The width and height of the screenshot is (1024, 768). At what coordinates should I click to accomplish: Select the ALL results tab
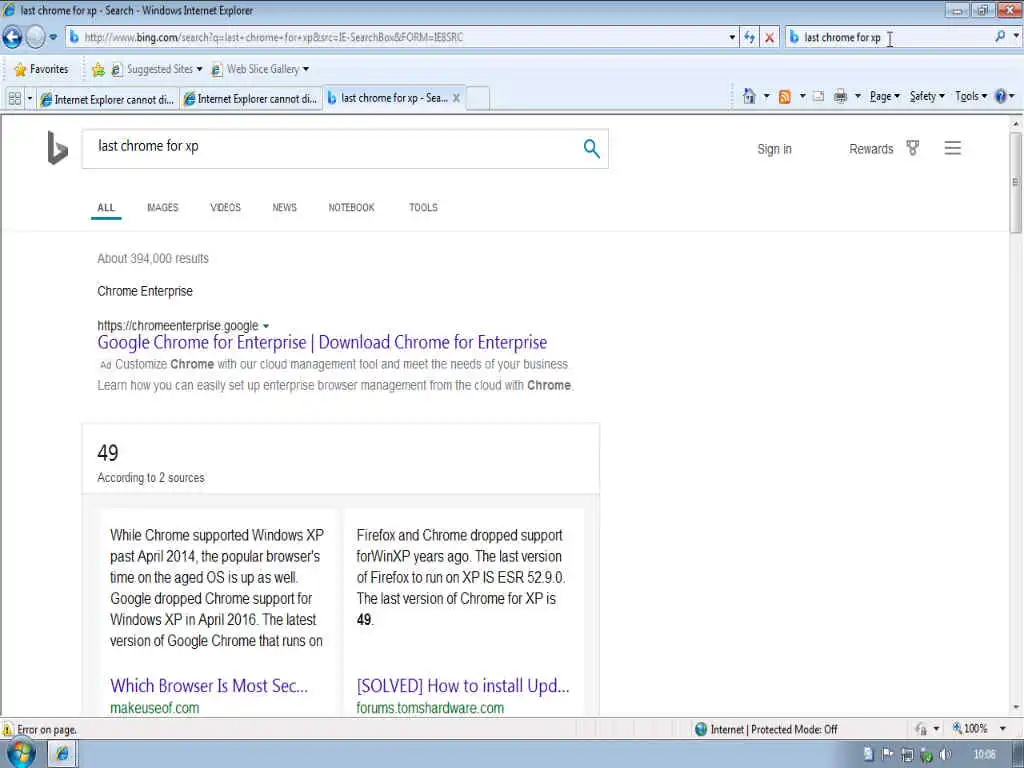click(x=106, y=208)
